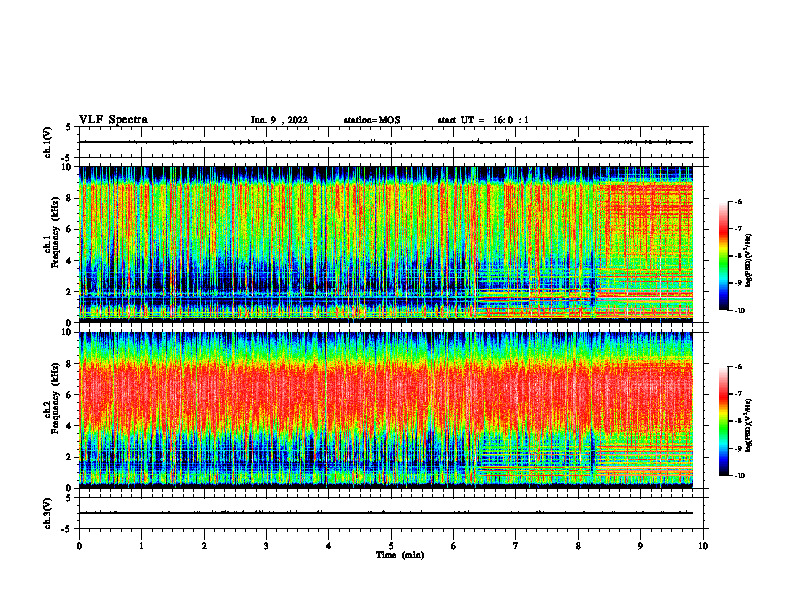
Task: Click time axis tick label "5"
Action: point(391,546)
